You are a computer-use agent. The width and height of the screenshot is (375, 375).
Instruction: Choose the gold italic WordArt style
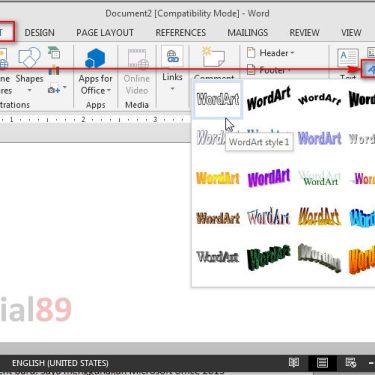tap(319, 217)
